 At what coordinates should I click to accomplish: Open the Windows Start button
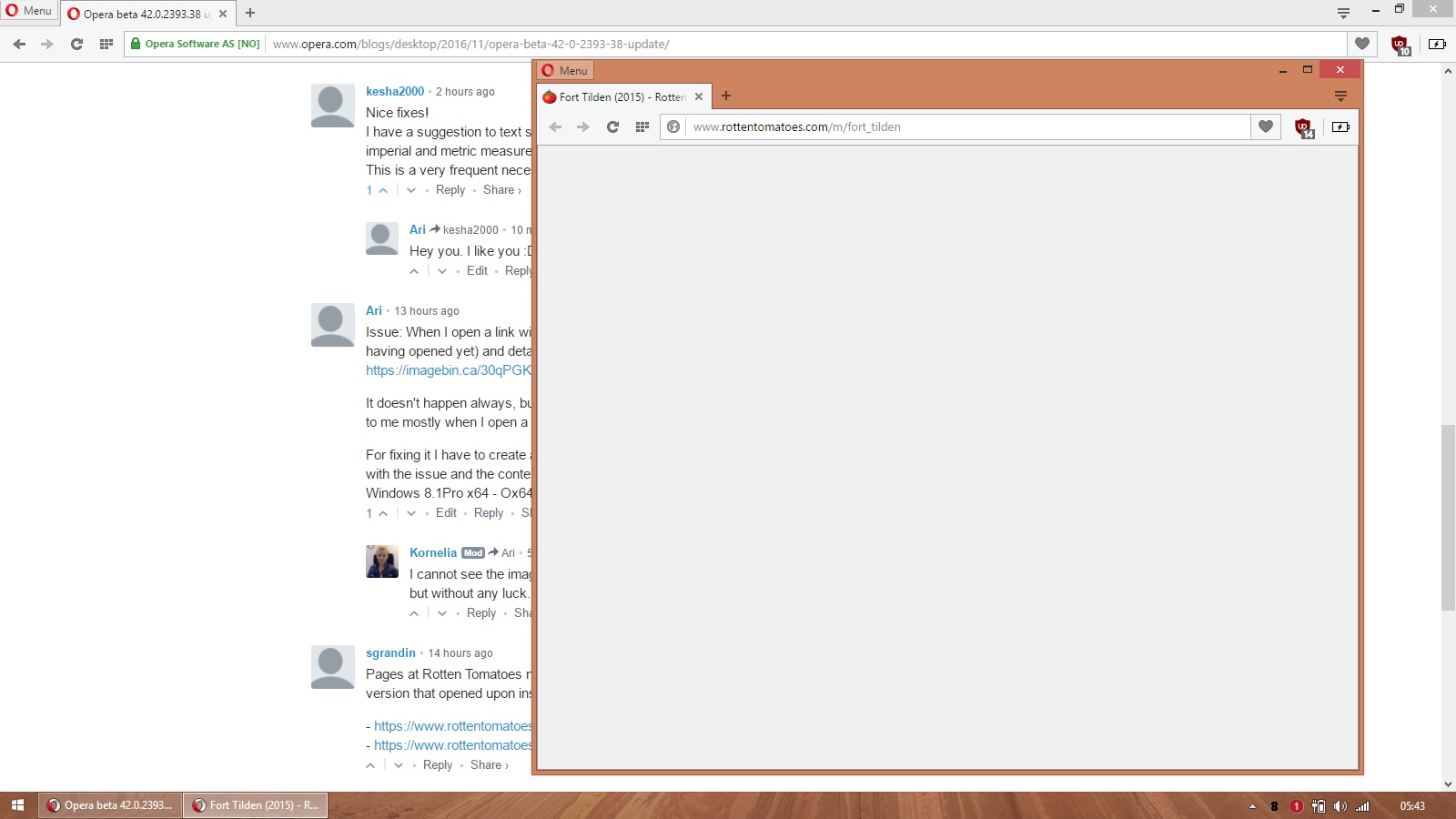[17, 805]
